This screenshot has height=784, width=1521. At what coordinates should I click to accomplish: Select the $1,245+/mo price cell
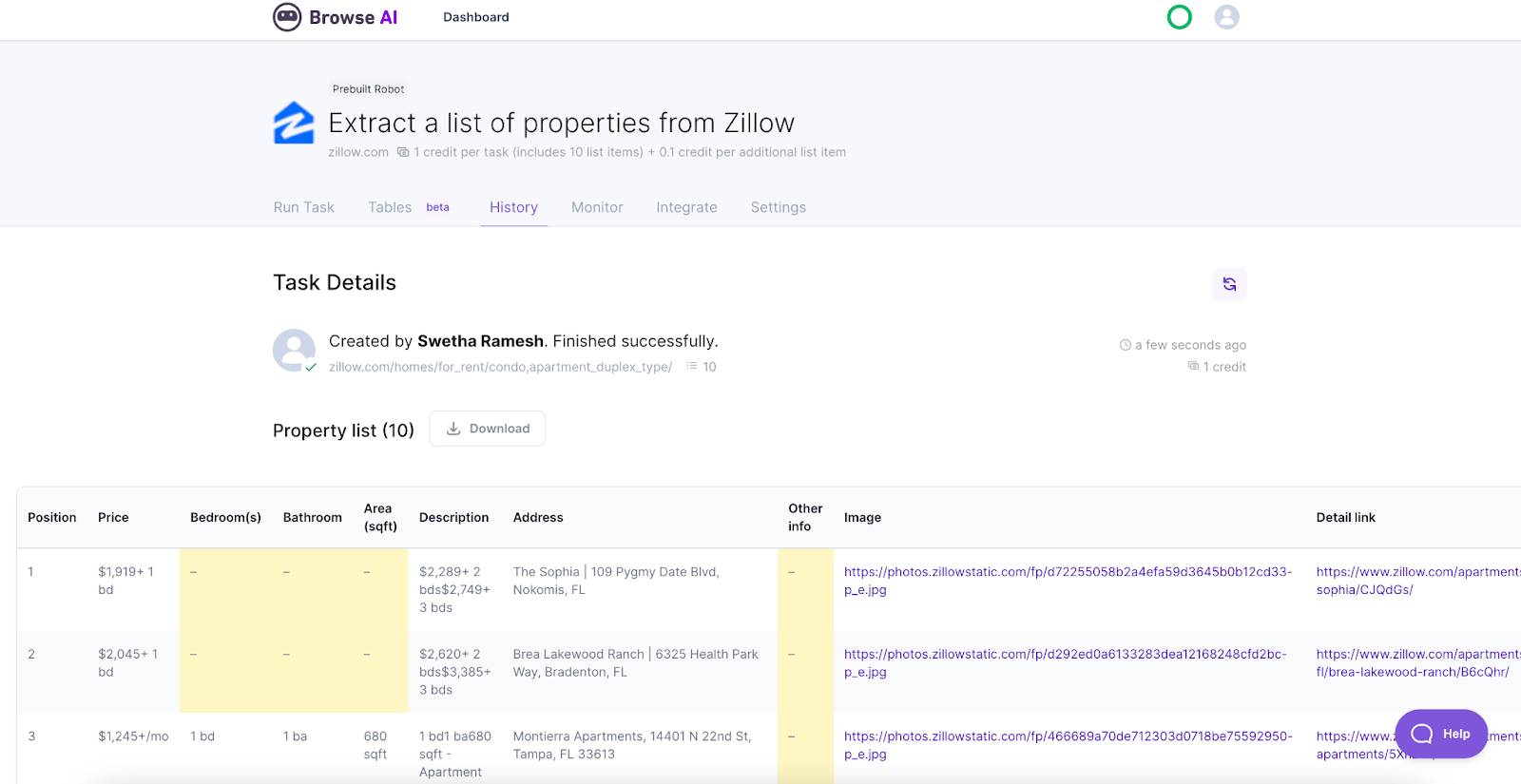[x=133, y=736]
